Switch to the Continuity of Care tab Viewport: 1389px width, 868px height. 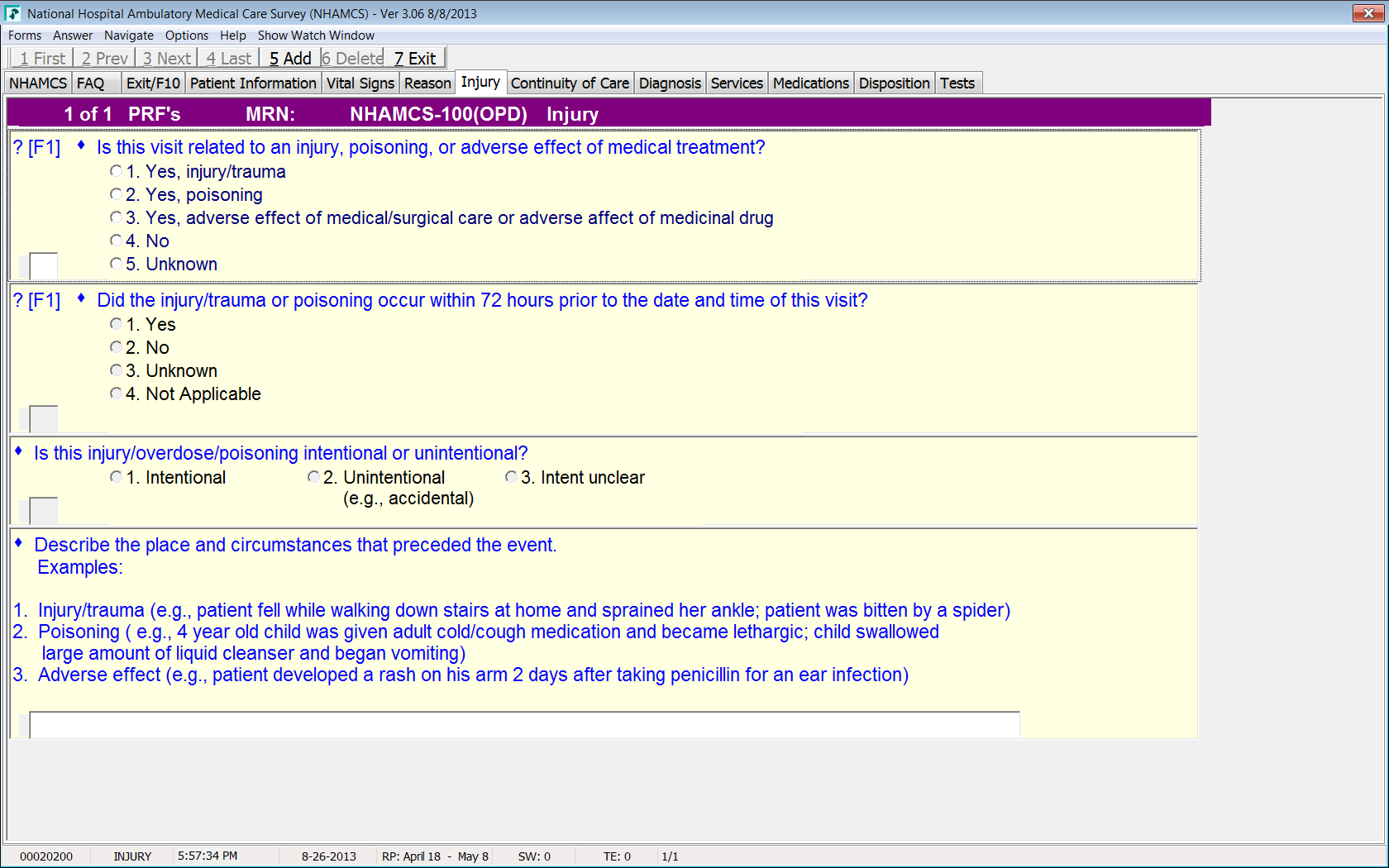click(570, 83)
